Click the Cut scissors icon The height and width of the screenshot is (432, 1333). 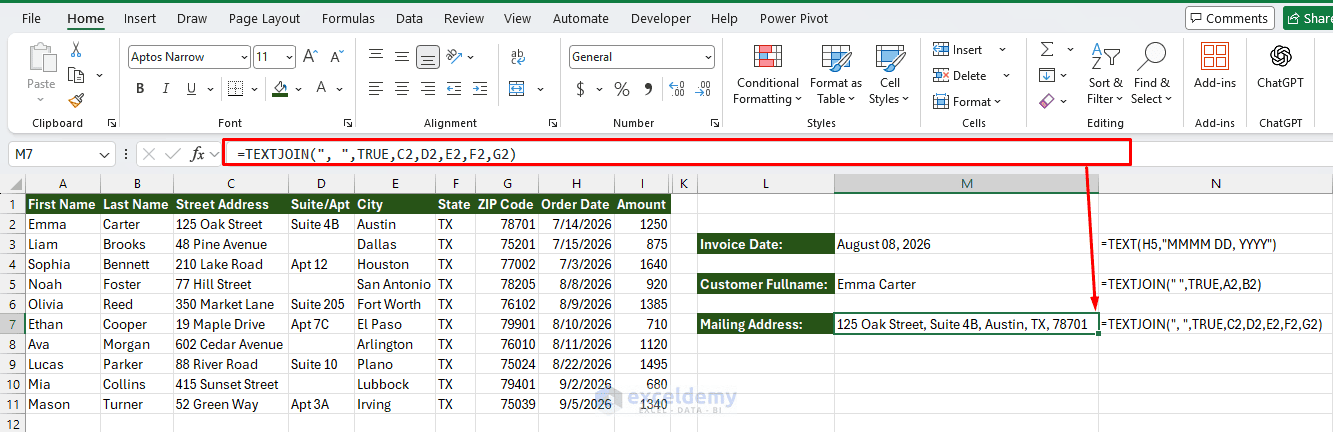click(x=76, y=50)
